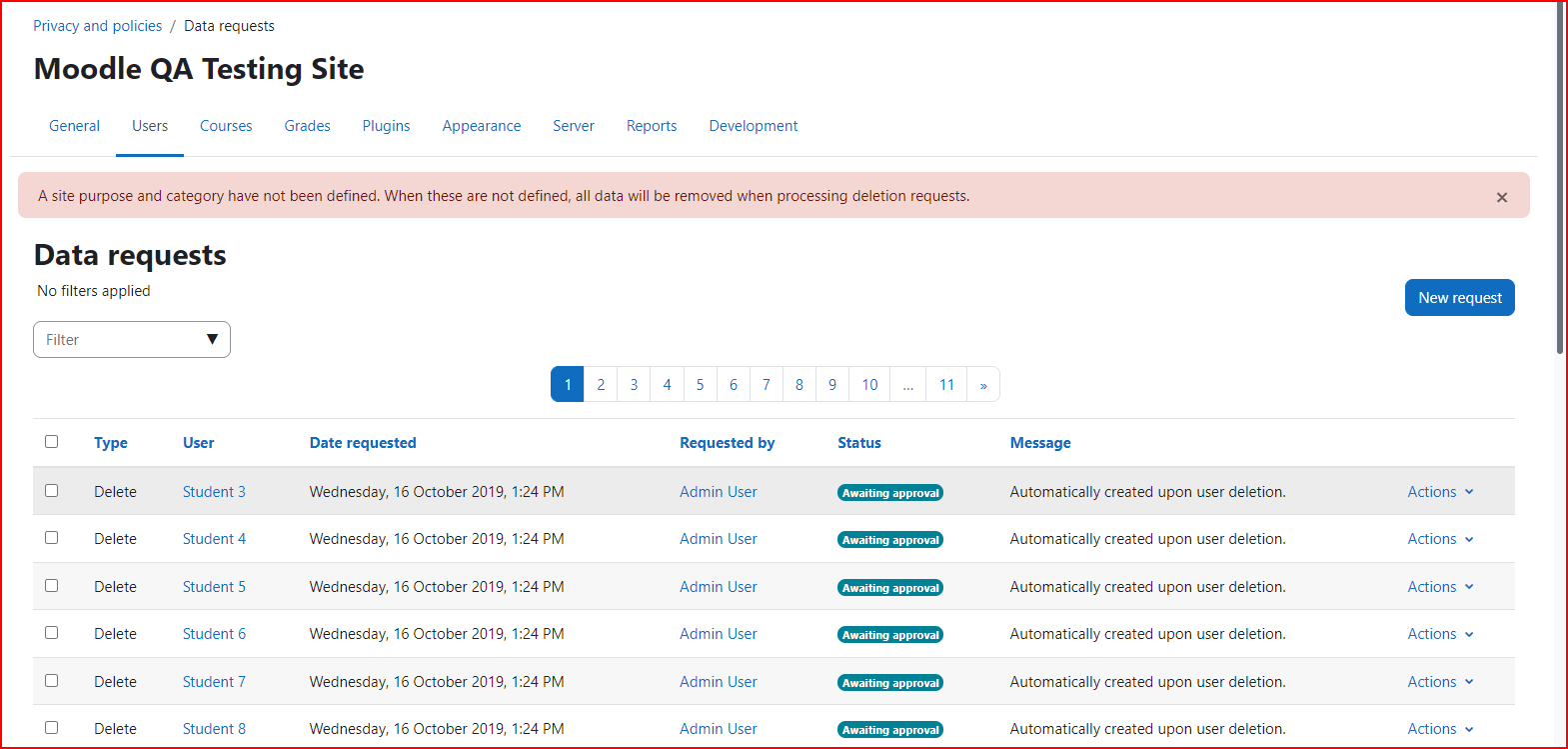
Task: Follow the Privacy and policies breadcrumb link
Action: coord(97,26)
